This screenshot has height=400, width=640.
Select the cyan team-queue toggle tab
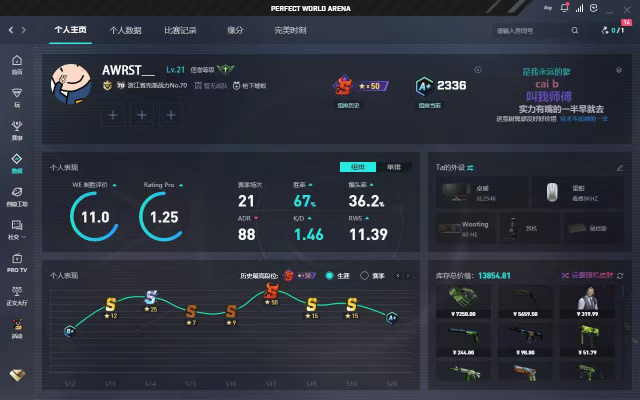[x=358, y=167]
